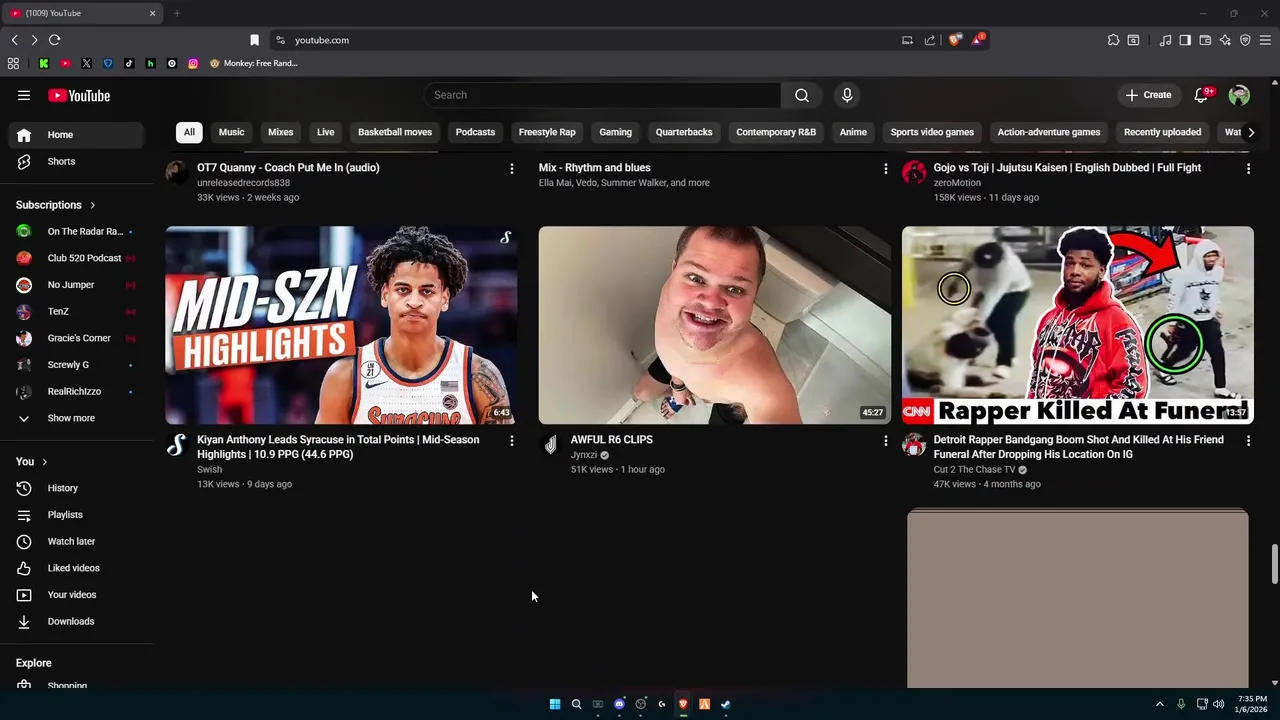Screen dimensions: 1280x720
Task: Open the account avatar menu
Action: coord(1239,95)
